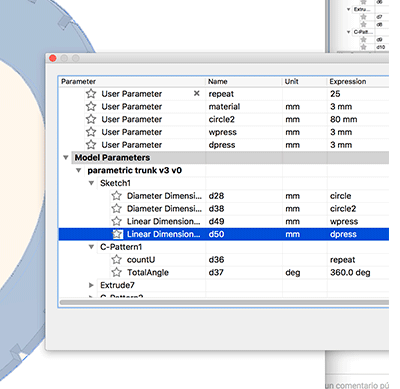
Task: Select the name cell 'dpress' in user parameters
Action: click(x=222, y=145)
